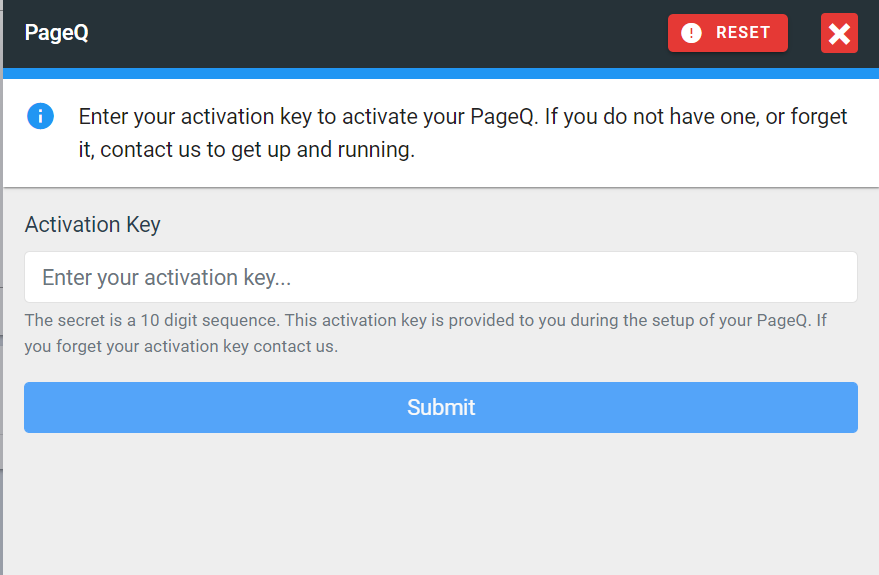Click the Activation Key field label
The height and width of the screenshot is (575, 879).
coord(92,224)
